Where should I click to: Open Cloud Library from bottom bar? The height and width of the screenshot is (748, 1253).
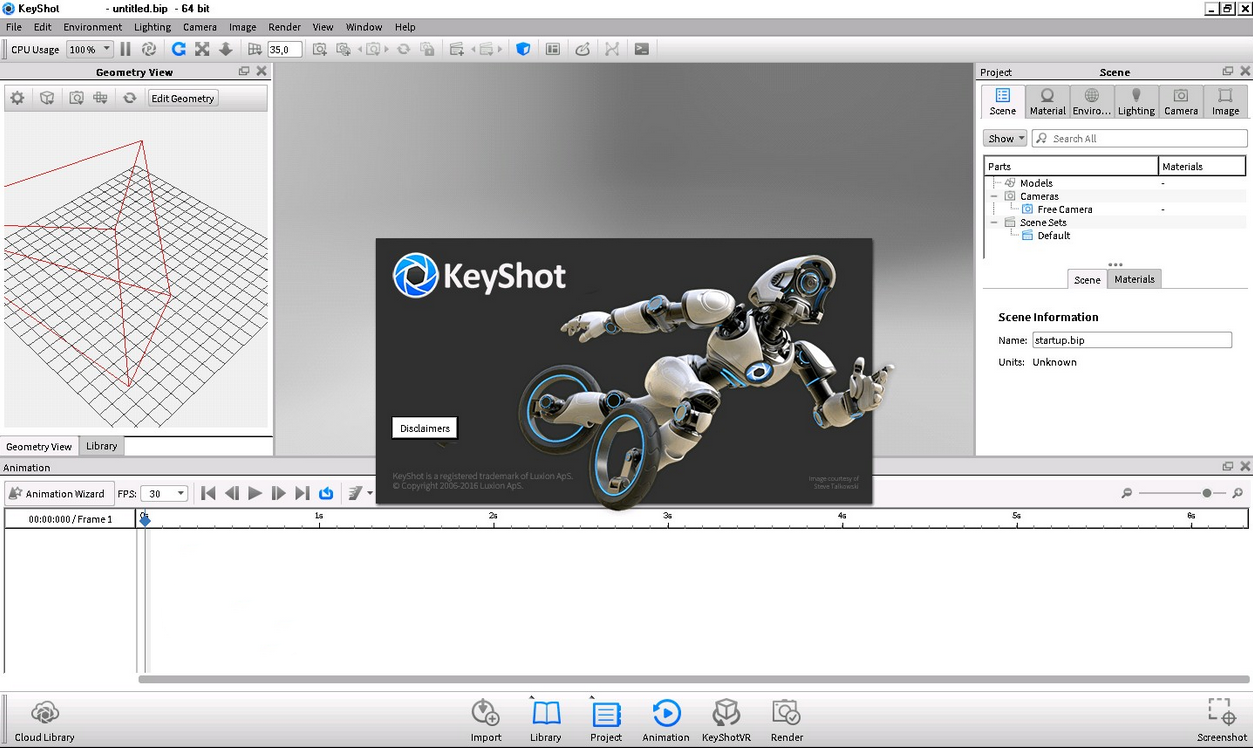(x=44, y=721)
